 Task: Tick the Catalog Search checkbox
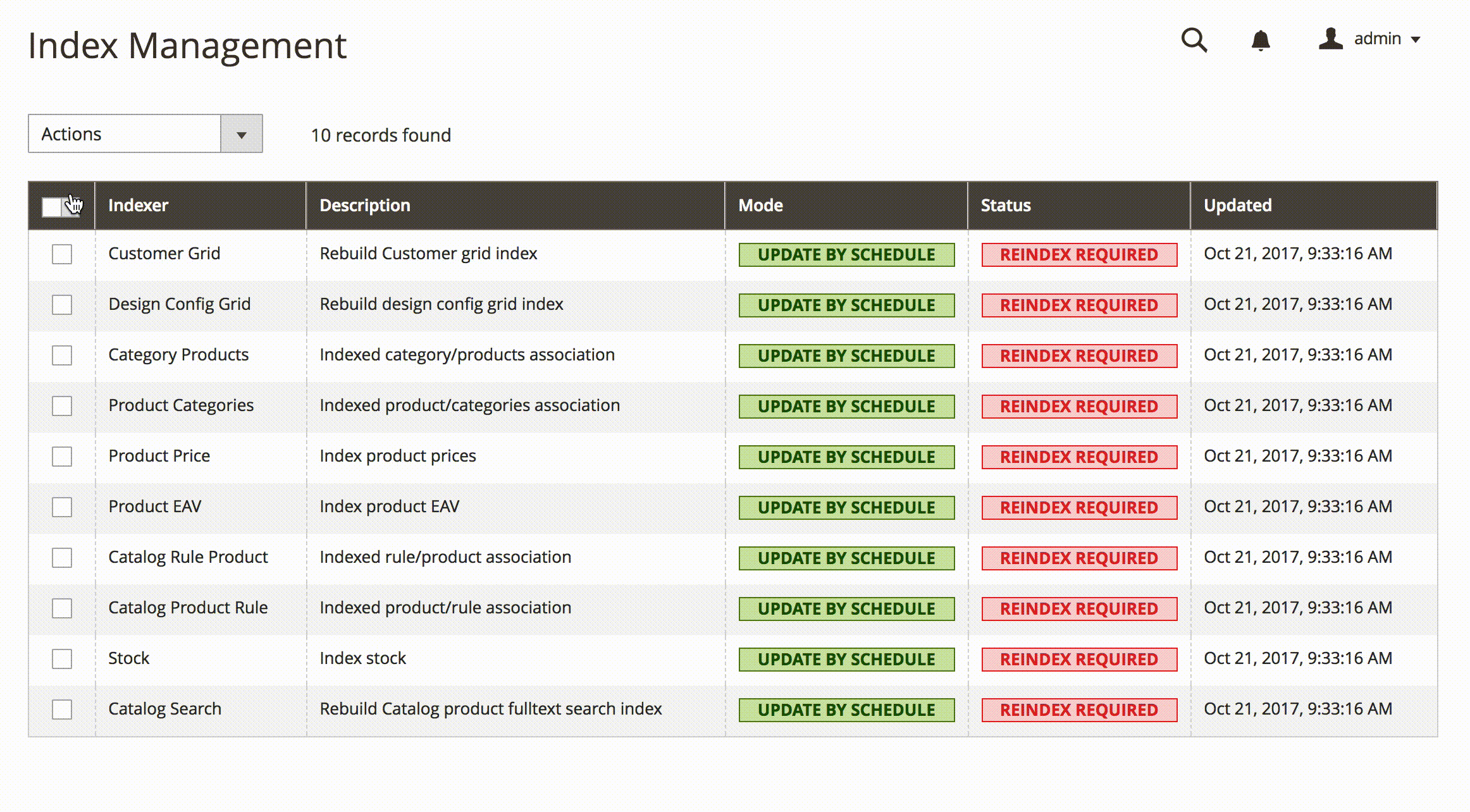pos(62,710)
